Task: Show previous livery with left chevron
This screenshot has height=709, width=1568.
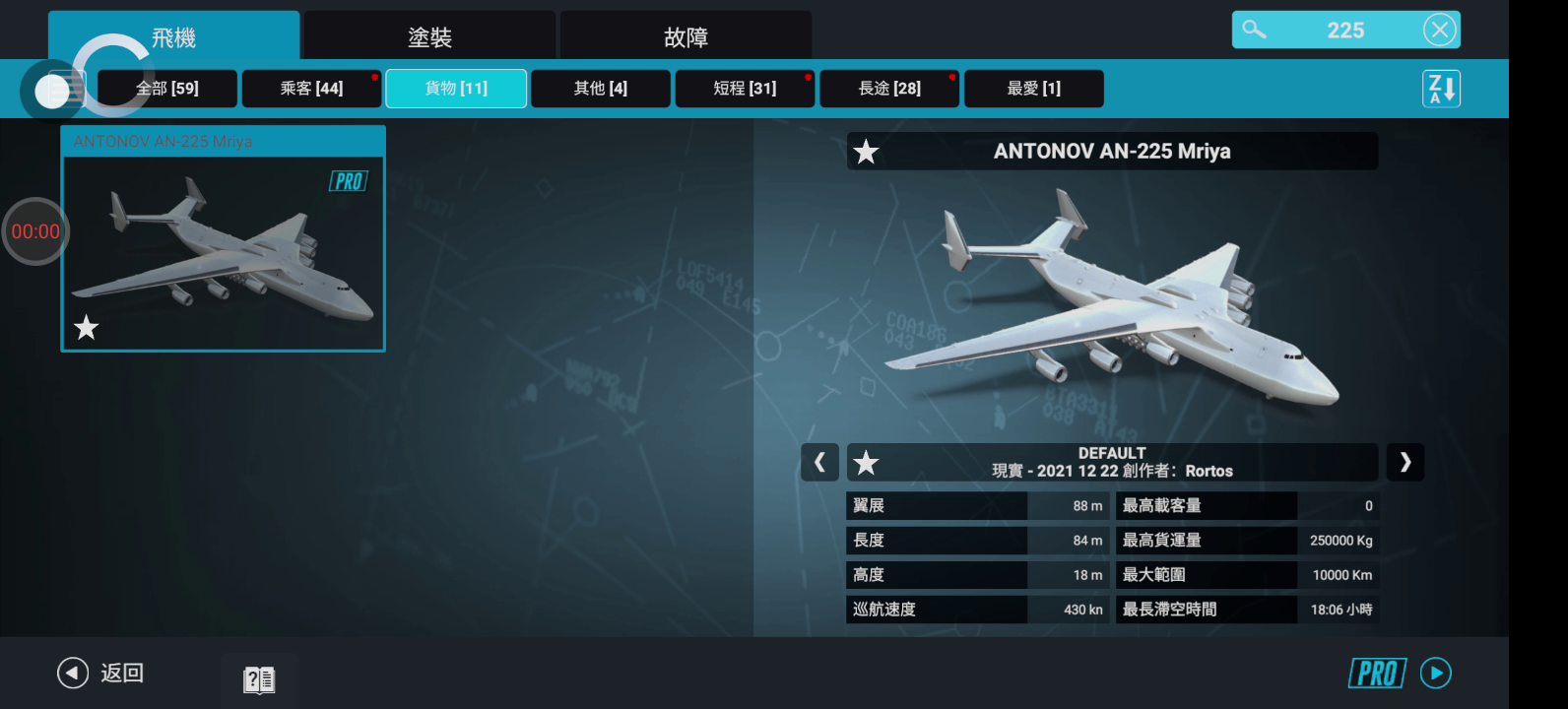Action: click(819, 462)
